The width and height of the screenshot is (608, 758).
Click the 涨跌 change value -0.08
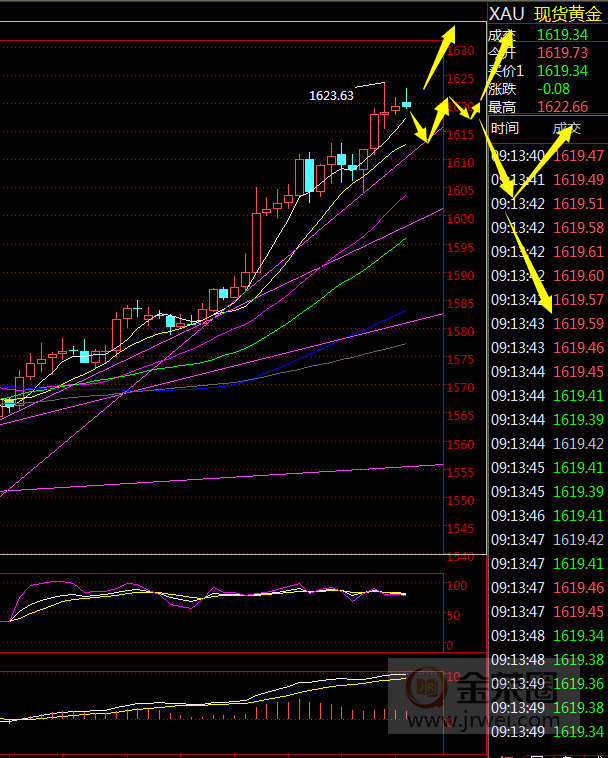point(554,89)
